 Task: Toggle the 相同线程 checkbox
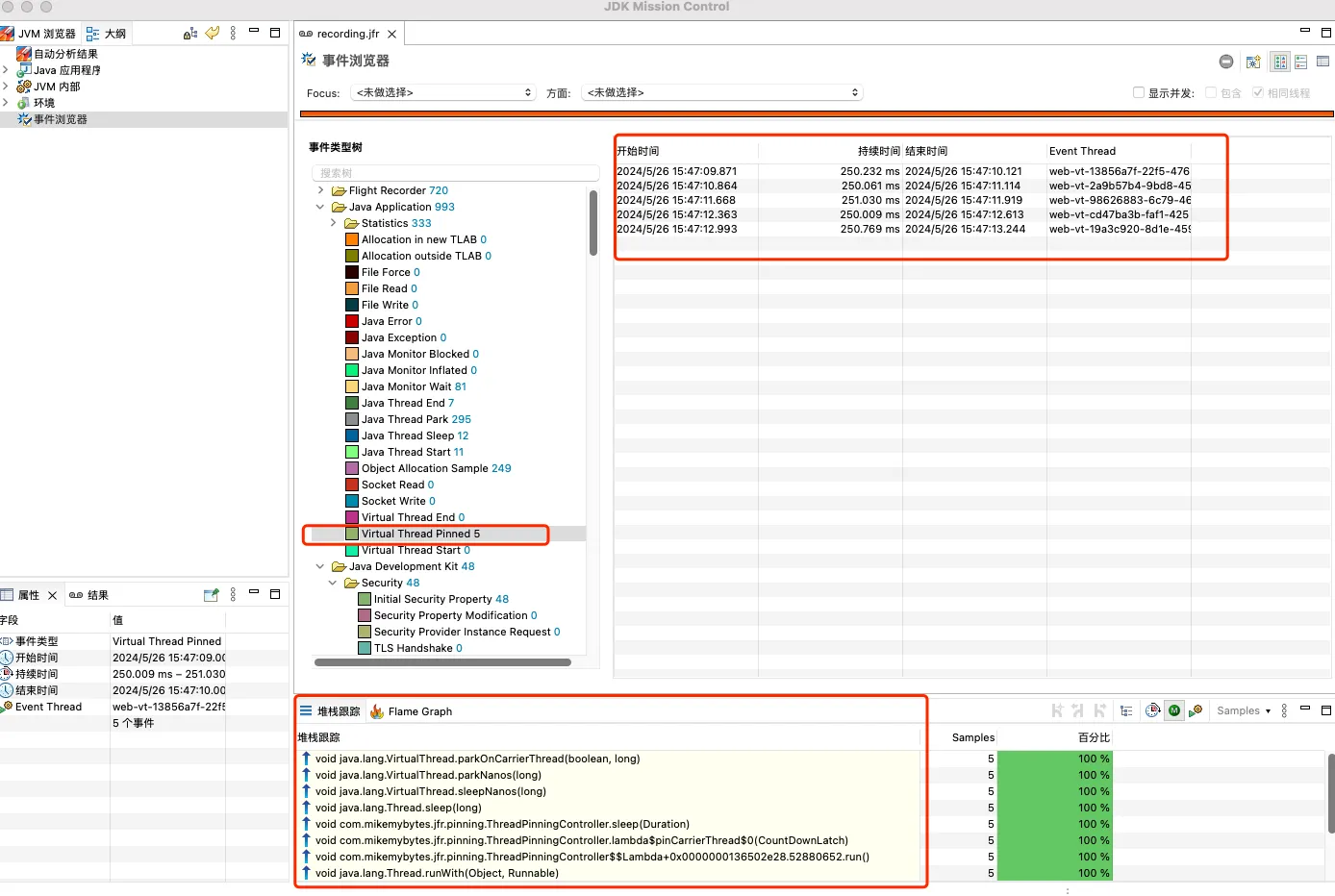coord(1258,92)
